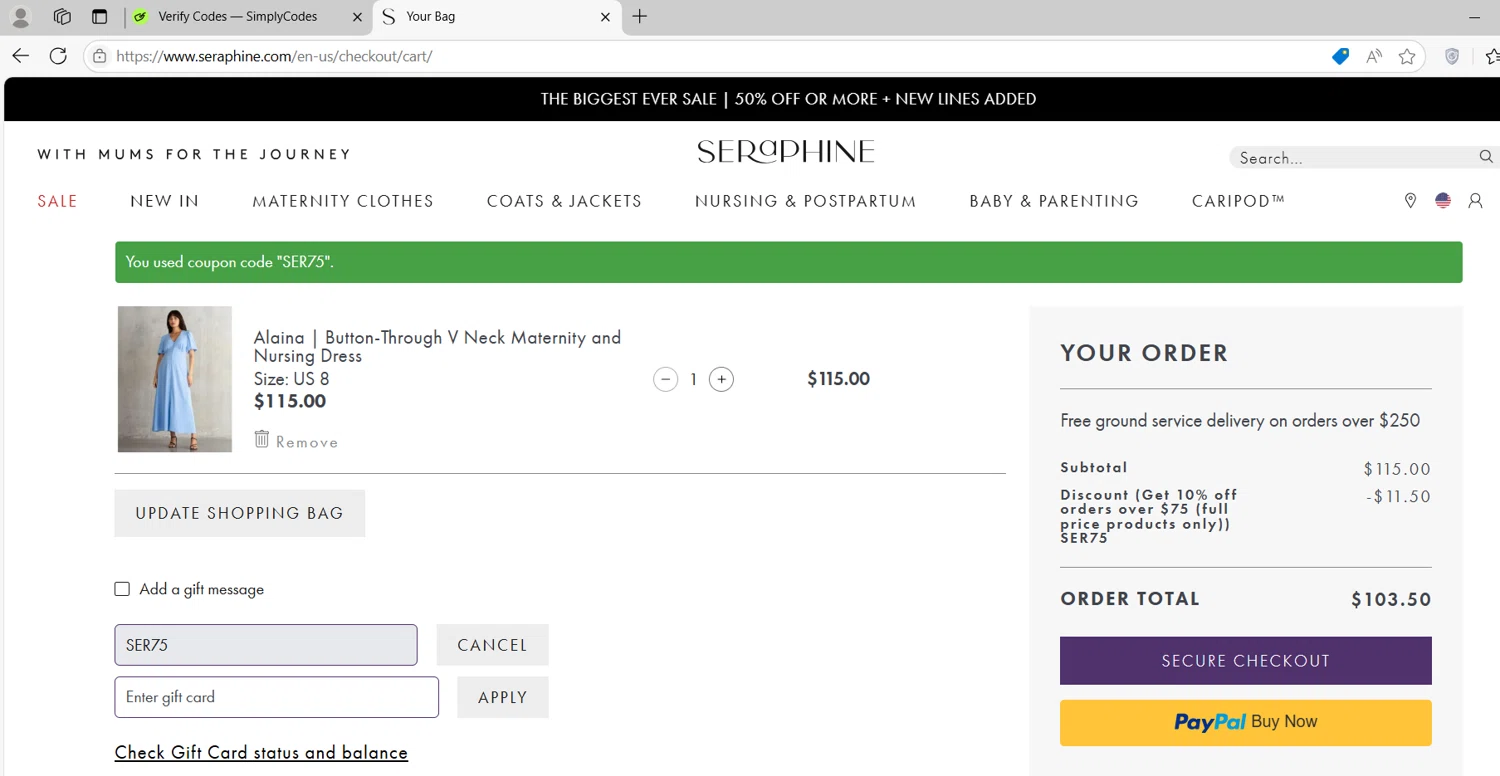This screenshot has height=776, width=1500.
Task: Click SECURE CHECKOUT button
Action: (1245, 661)
